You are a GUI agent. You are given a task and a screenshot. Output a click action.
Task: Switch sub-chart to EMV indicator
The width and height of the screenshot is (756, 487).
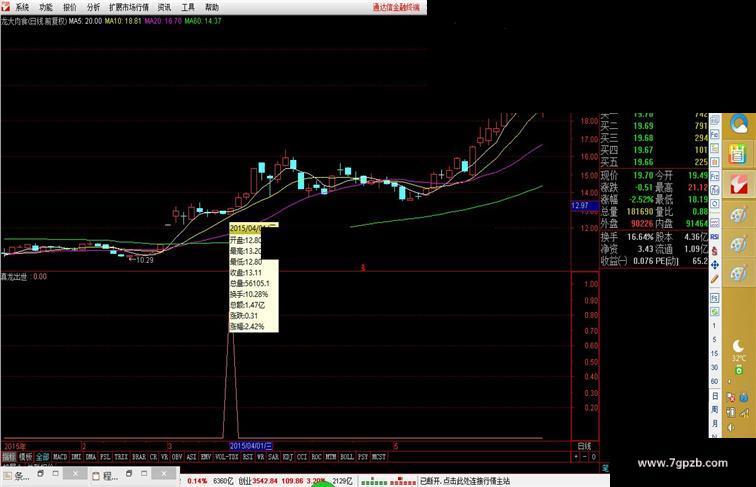click(206, 457)
